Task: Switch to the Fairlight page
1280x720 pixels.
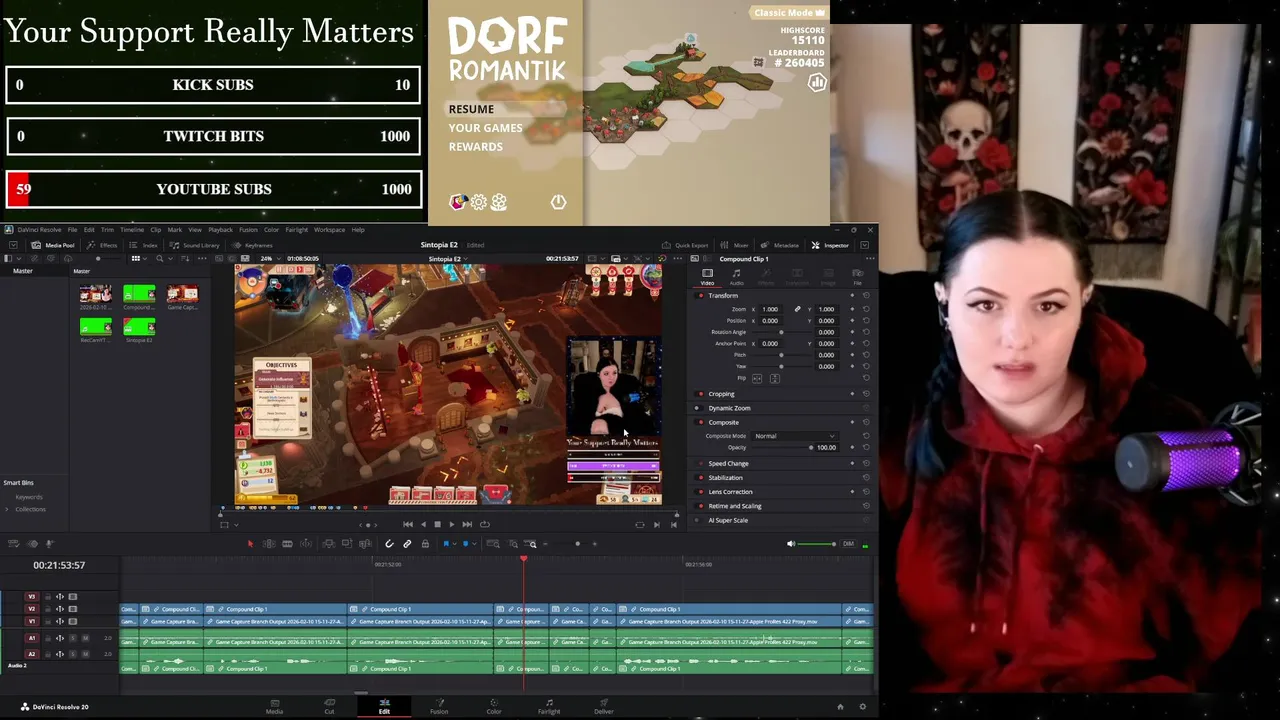Action: coord(549,706)
